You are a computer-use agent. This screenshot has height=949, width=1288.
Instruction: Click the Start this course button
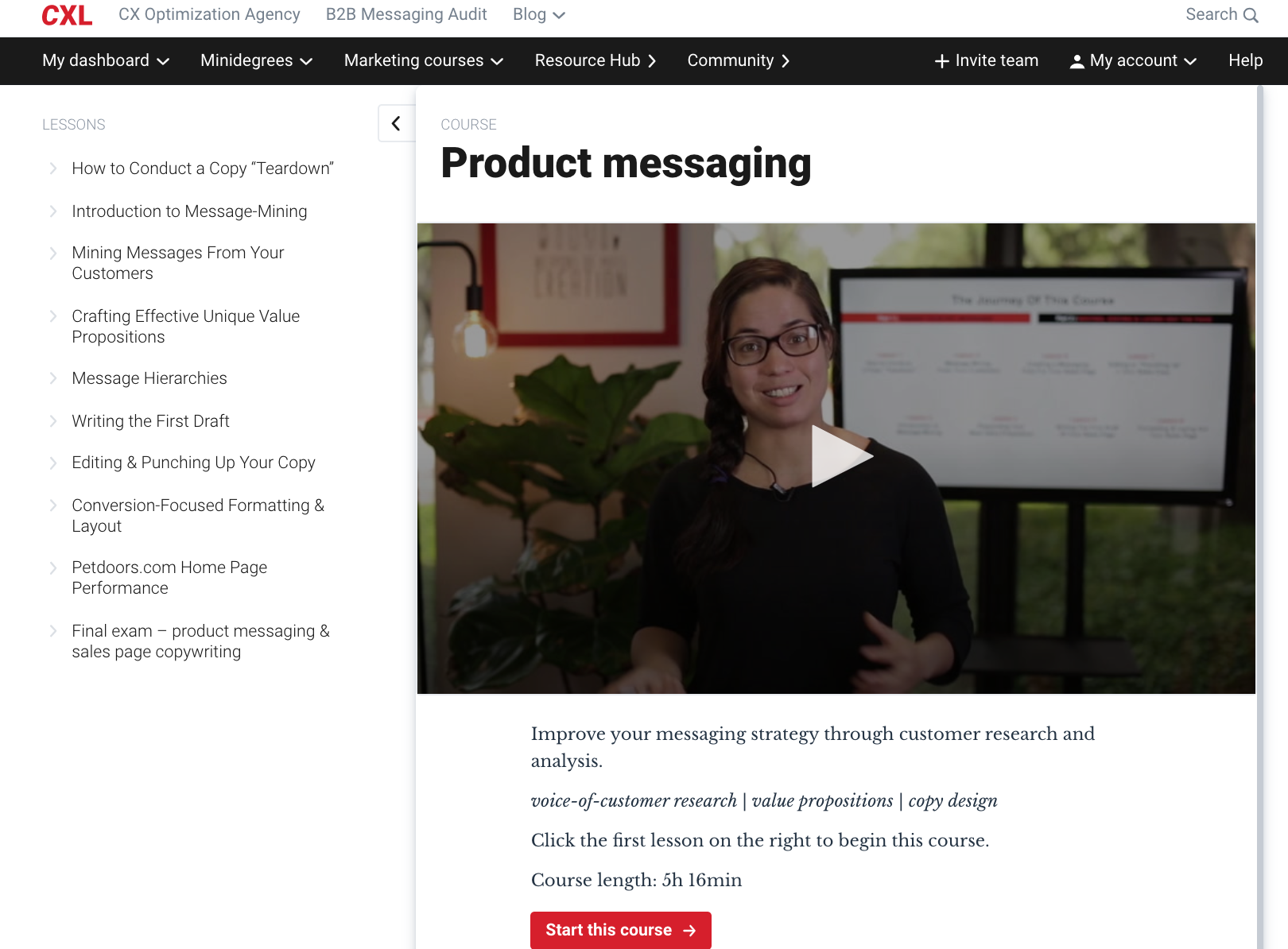click(x=620, y=930)
